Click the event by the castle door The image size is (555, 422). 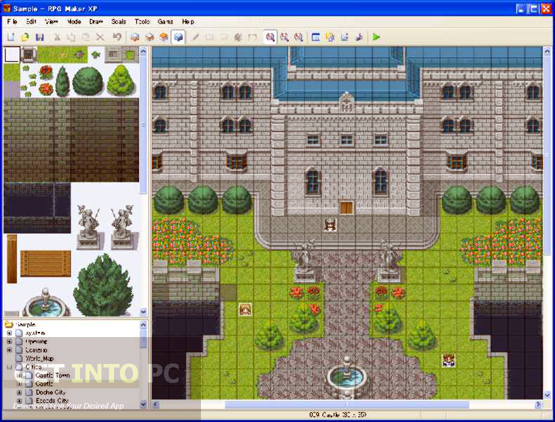(330, 225)
